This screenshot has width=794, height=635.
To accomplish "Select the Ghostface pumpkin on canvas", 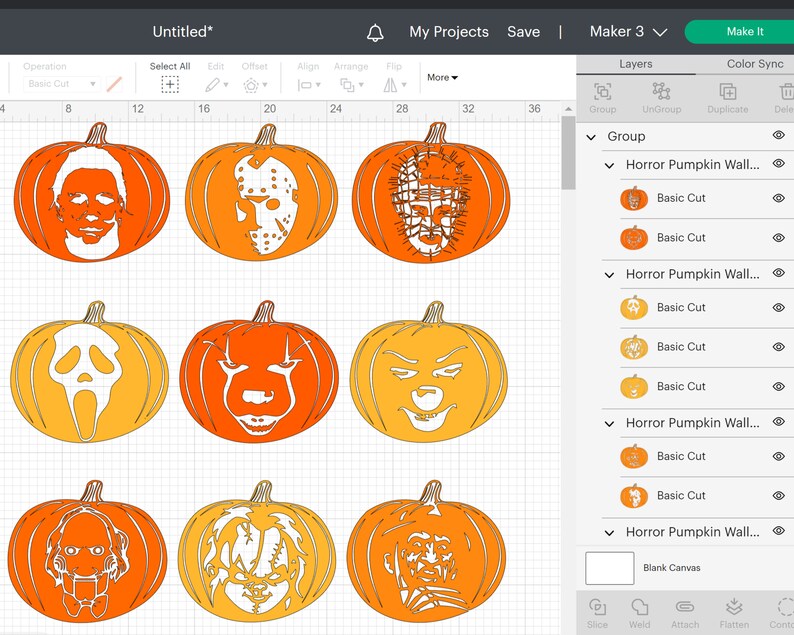I will 89,372.
